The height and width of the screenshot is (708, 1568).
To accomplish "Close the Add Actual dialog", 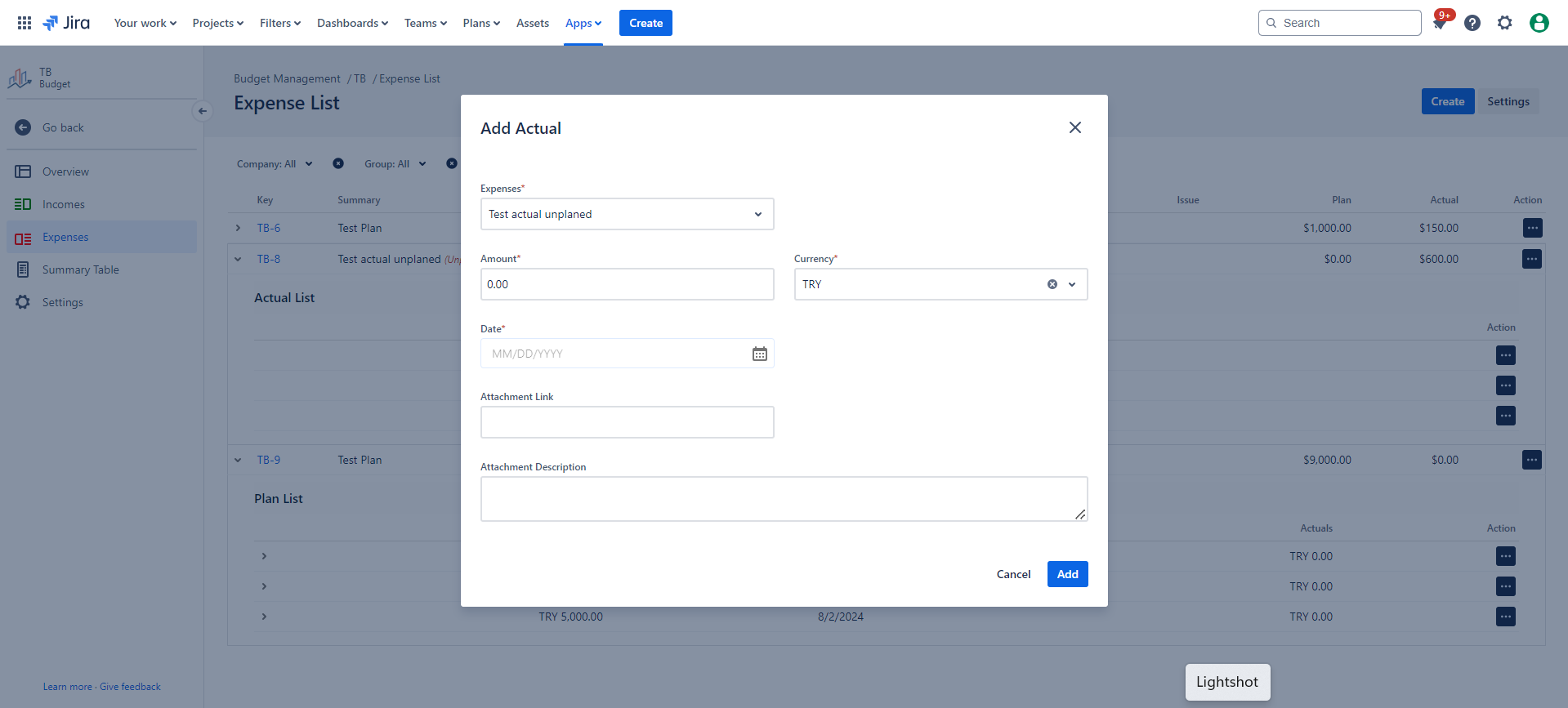I will (x=1075, y=127).
